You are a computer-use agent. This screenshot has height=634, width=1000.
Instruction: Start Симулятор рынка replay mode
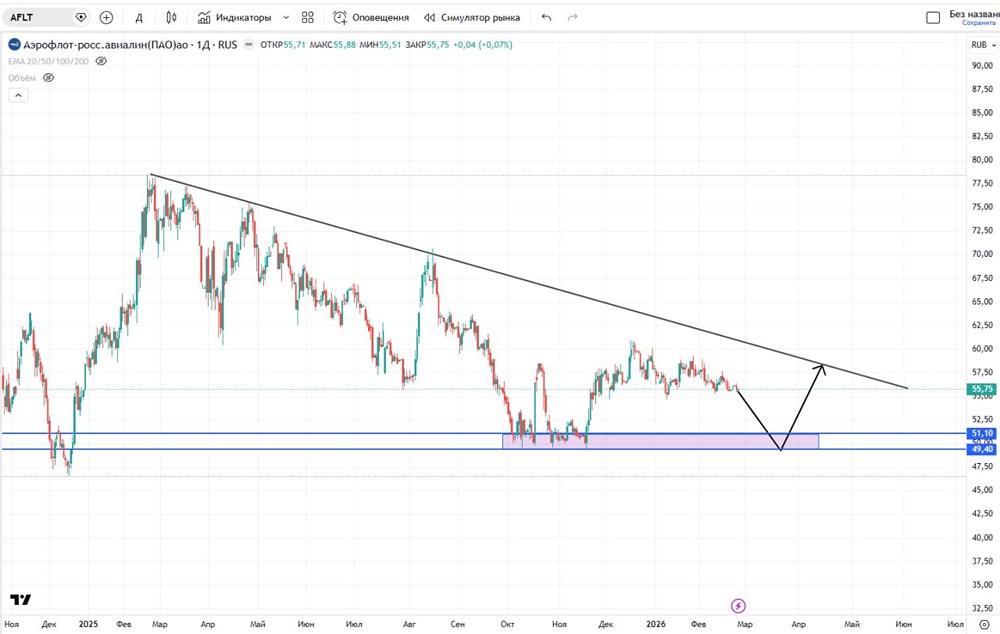click(472, 17)
